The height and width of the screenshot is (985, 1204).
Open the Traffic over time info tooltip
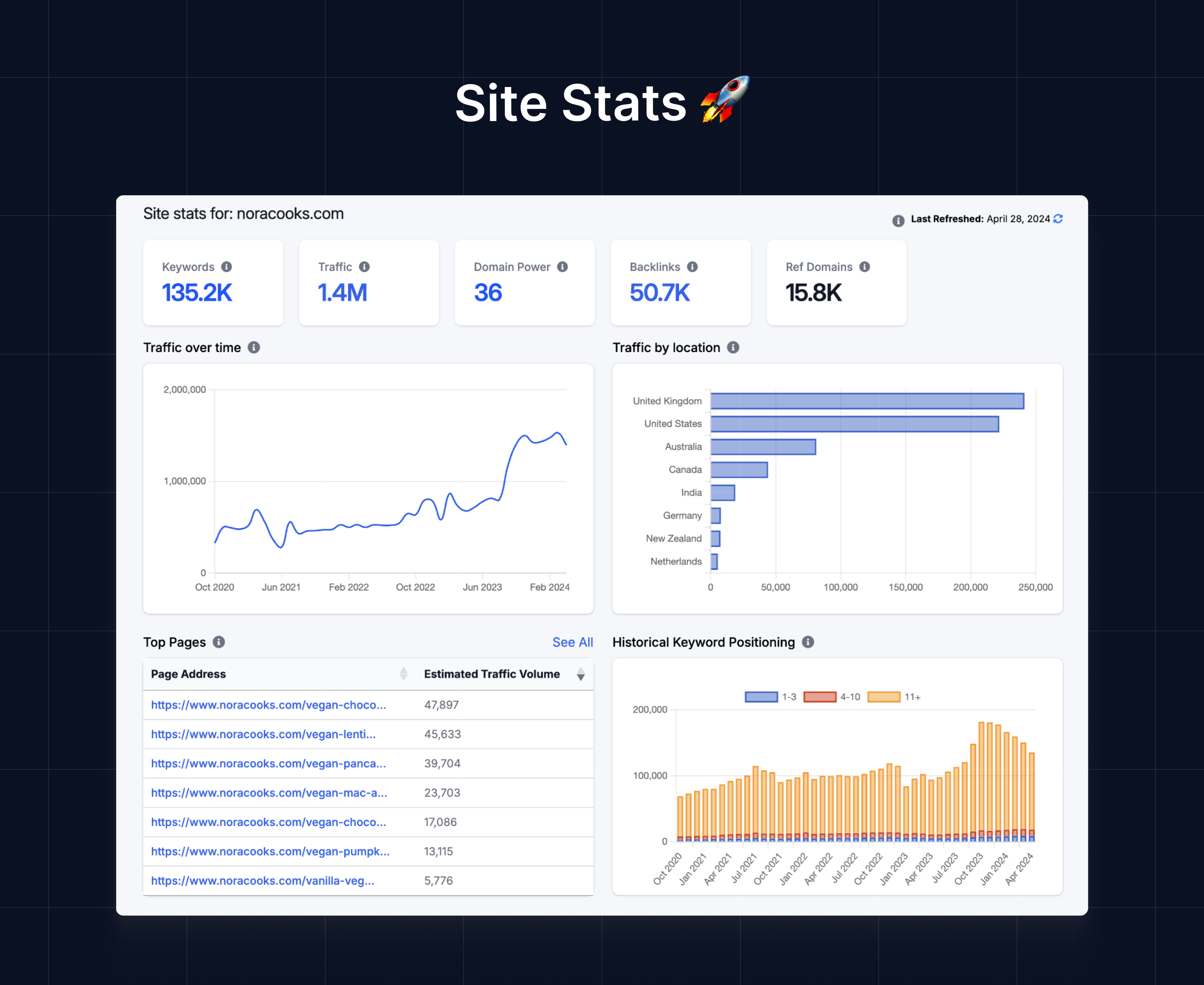pos(254,347)
